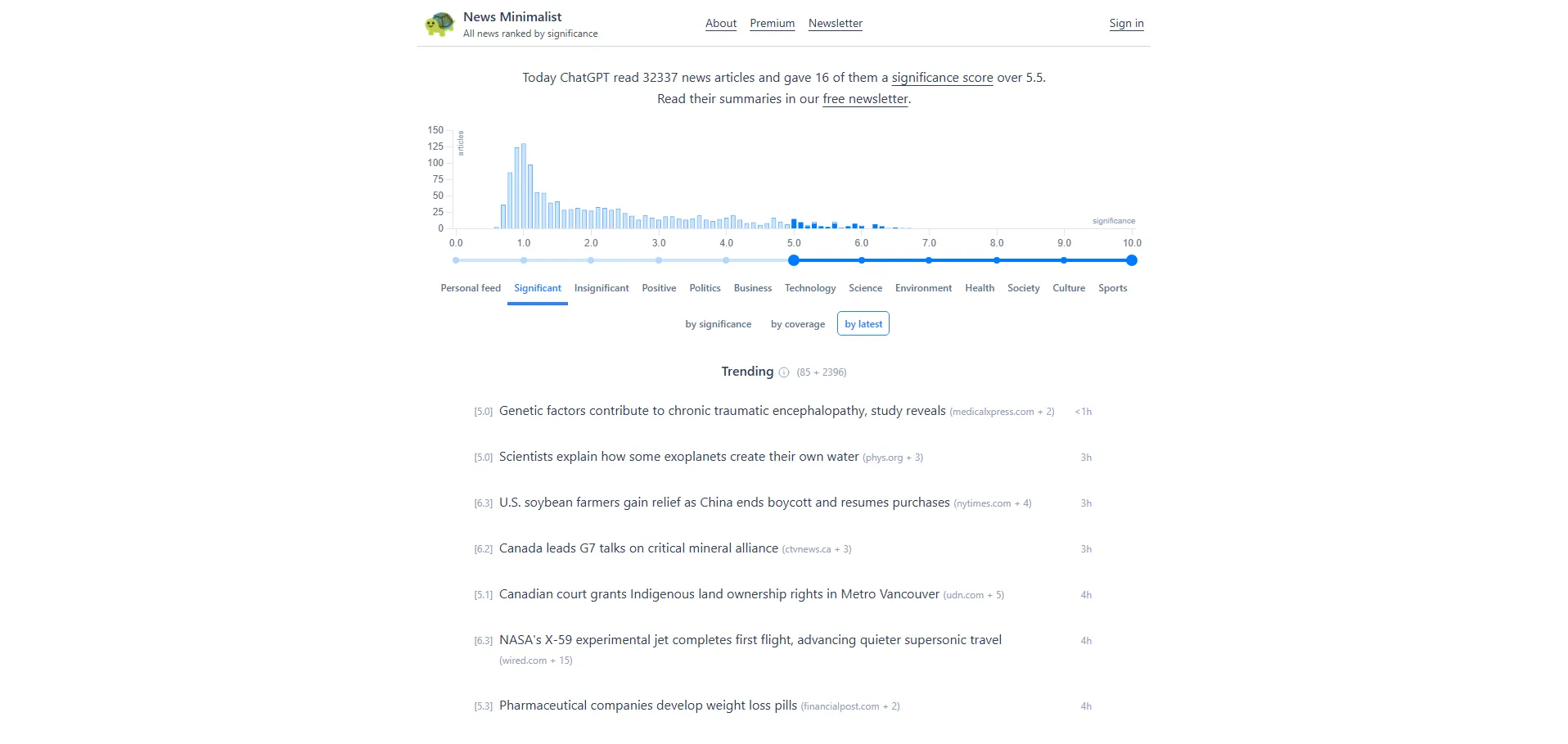The width and height of the screenshot is (1568, 744).
Task: Show the Sports category
Action: coord(1112,288)
